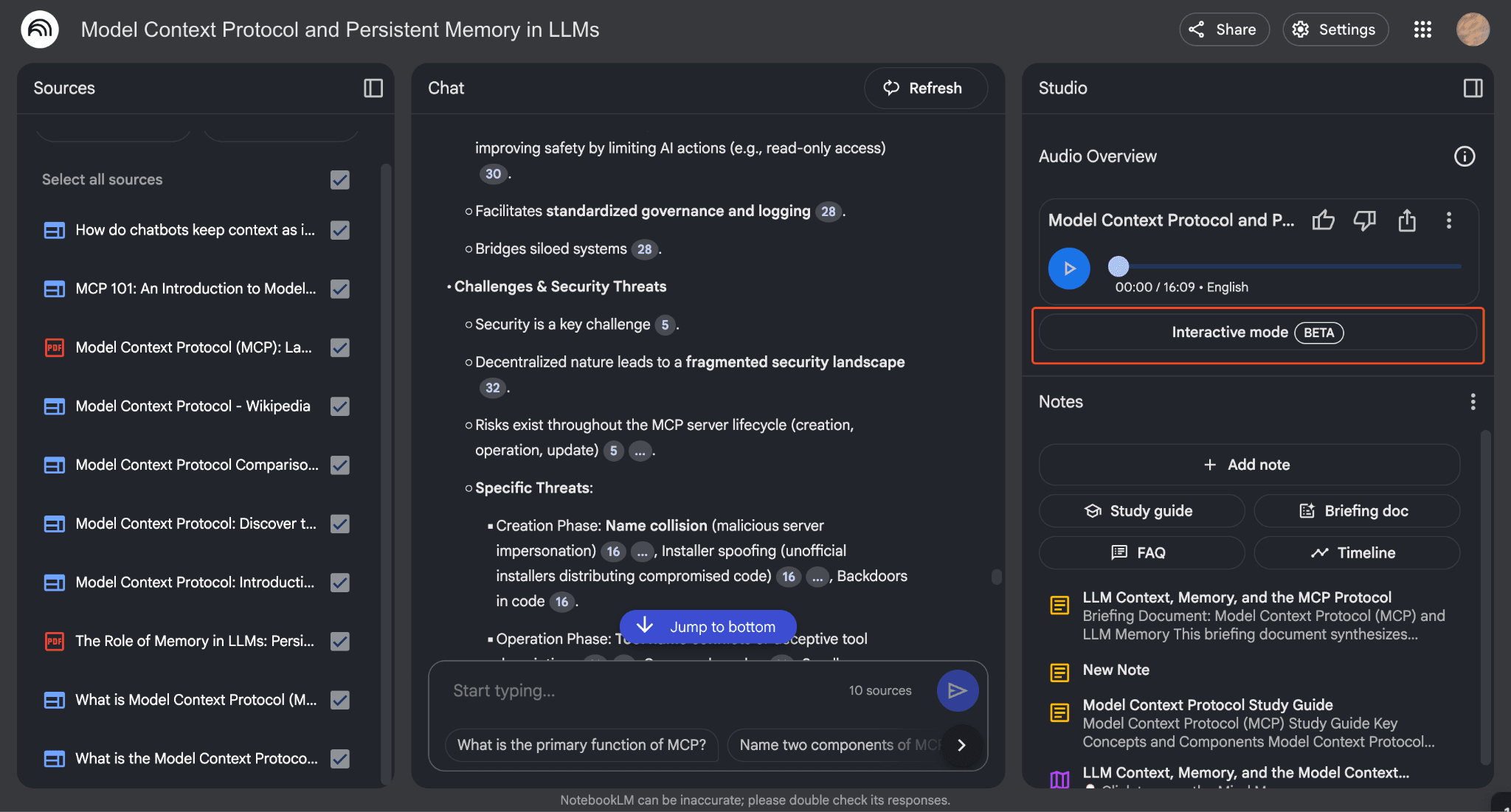Toggle the Select all sources checkbox
This screenshot has width=1511, height=812.
tap(339, 179)
